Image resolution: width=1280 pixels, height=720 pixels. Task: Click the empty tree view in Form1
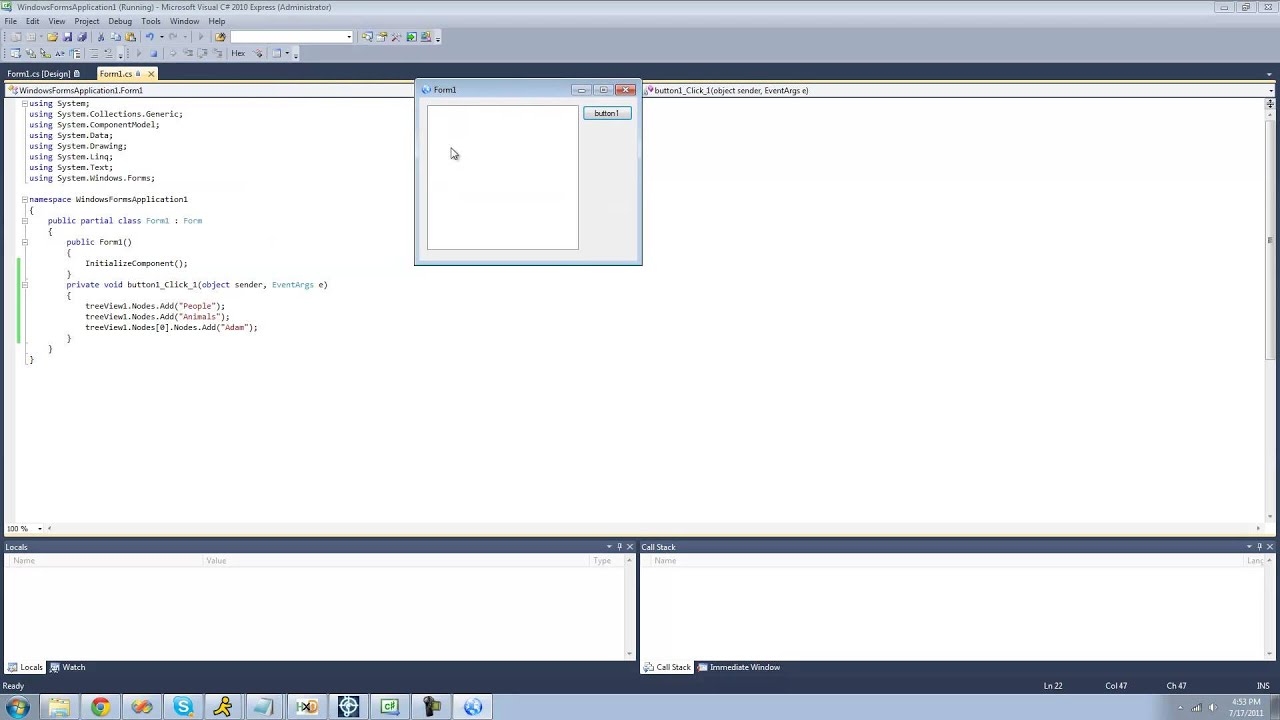click(503, 178)
